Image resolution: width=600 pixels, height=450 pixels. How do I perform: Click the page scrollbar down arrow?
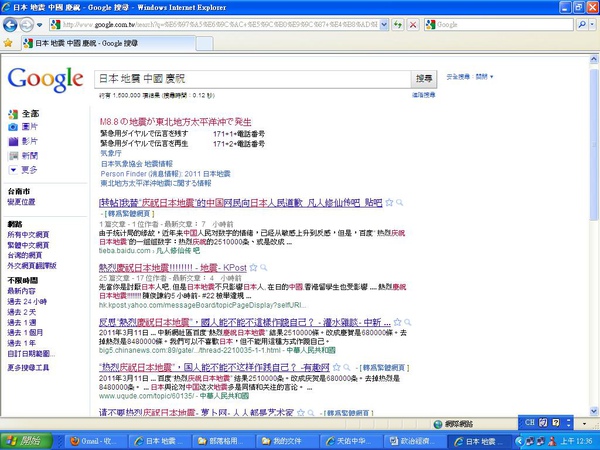594,411
